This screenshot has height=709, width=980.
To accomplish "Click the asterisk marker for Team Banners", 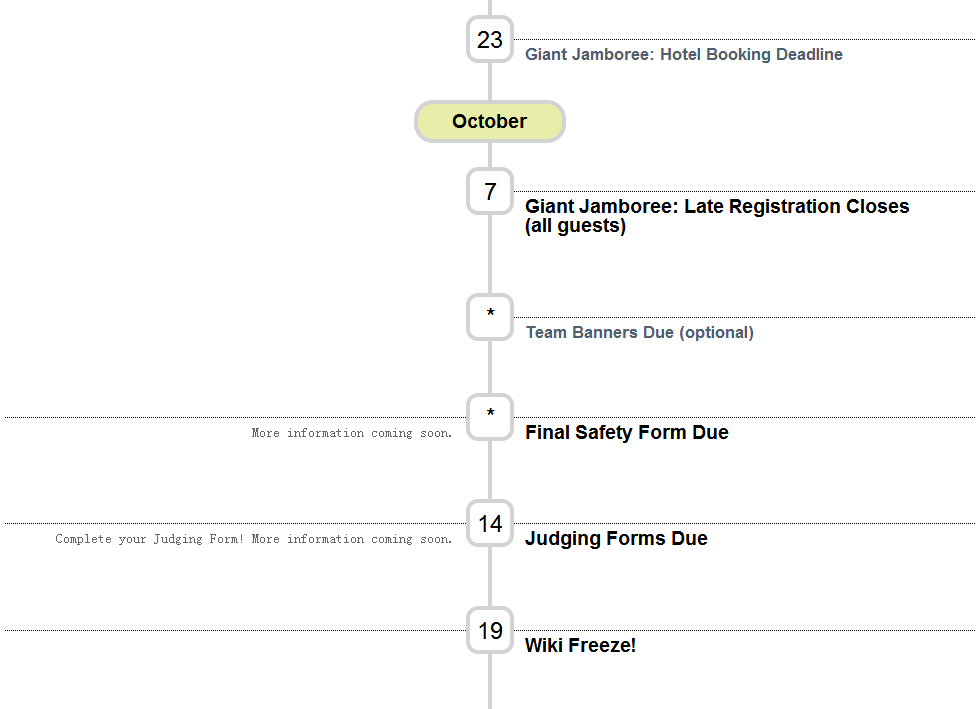I will (490, 317).
